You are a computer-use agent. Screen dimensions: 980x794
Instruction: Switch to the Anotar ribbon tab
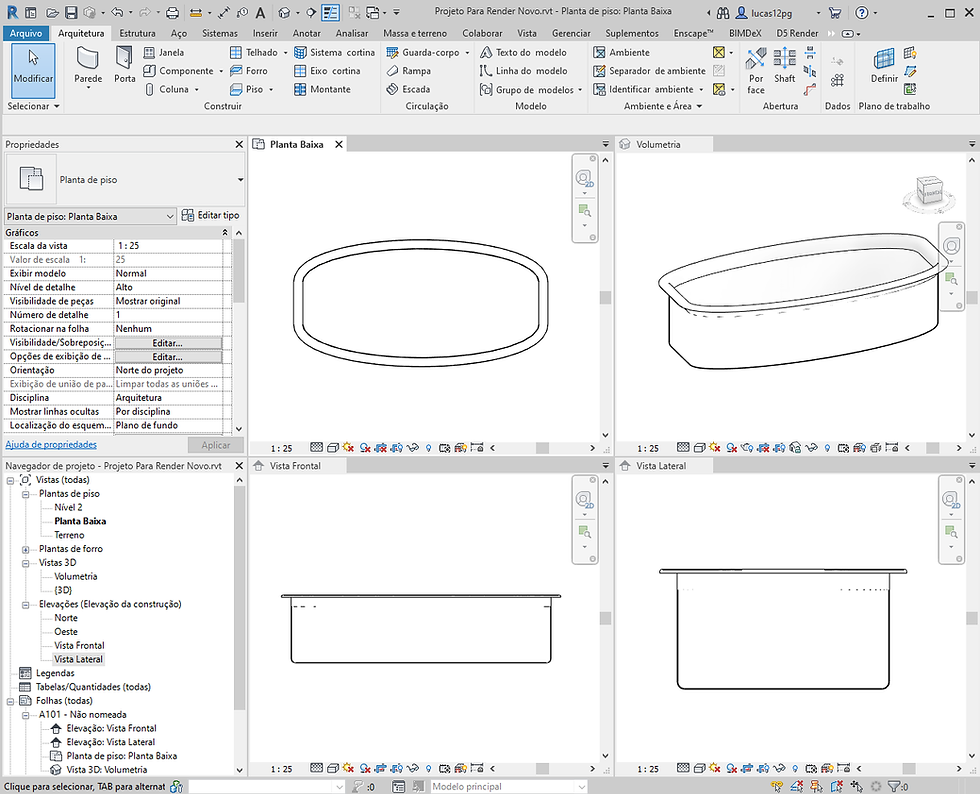307,33
